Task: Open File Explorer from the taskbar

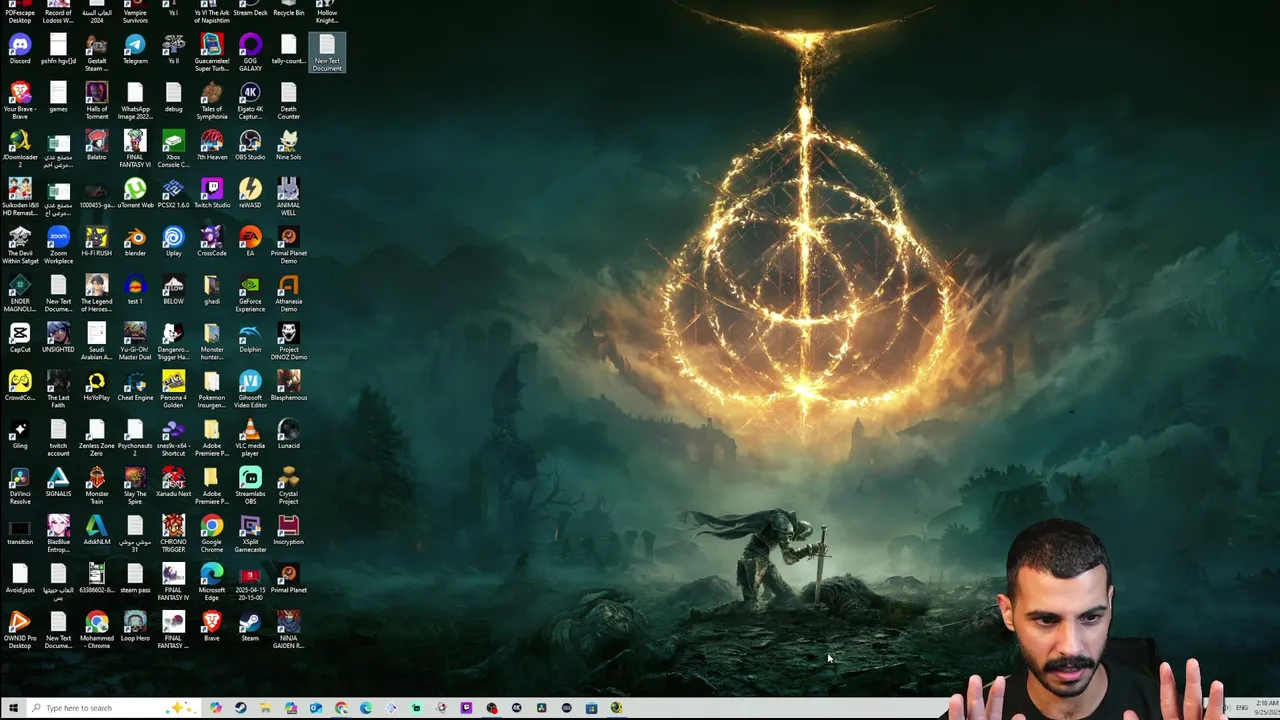Action: tap(265, 708)
